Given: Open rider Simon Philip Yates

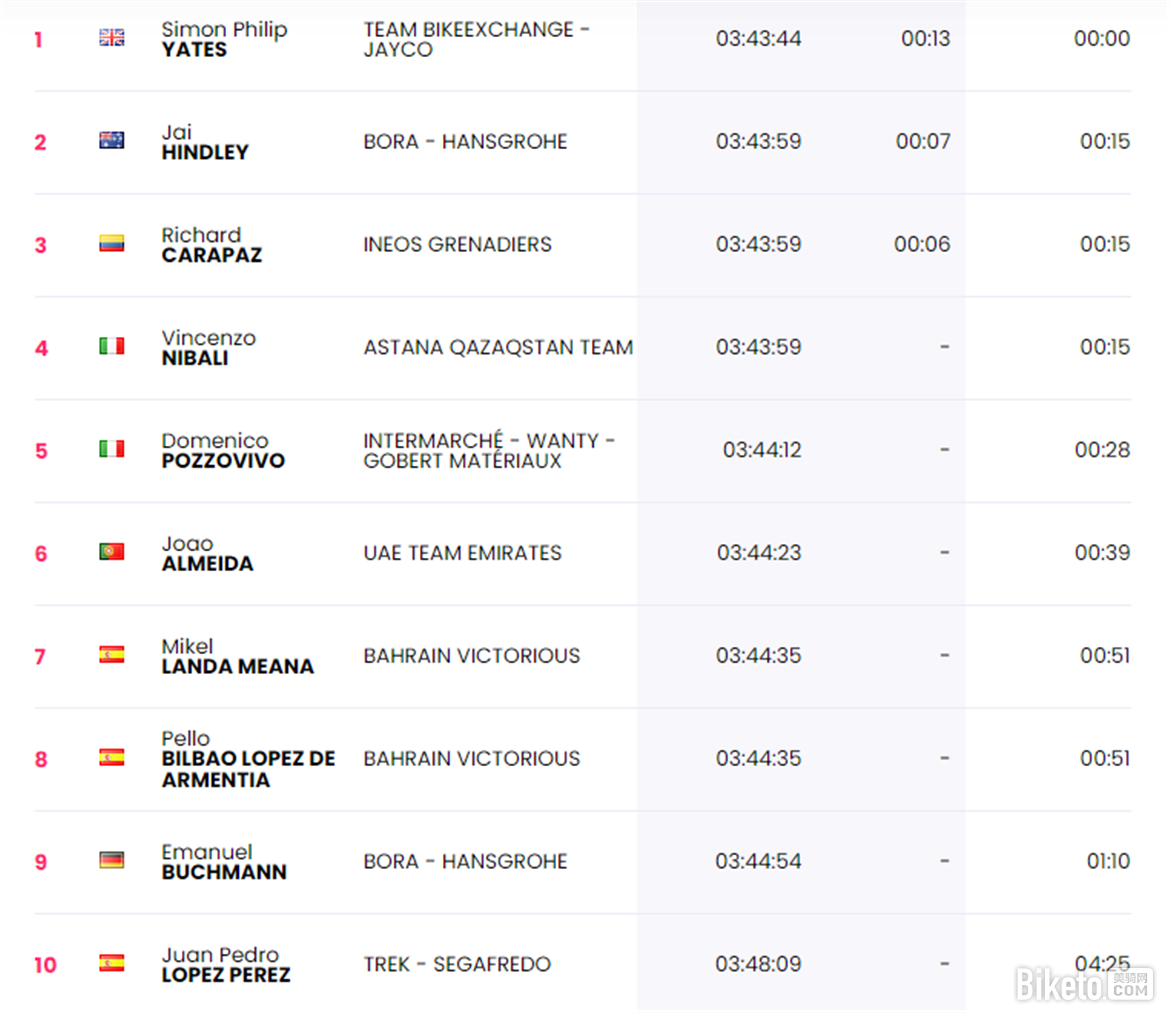Looking at the screenshot, I should click(x=224, y=39).
